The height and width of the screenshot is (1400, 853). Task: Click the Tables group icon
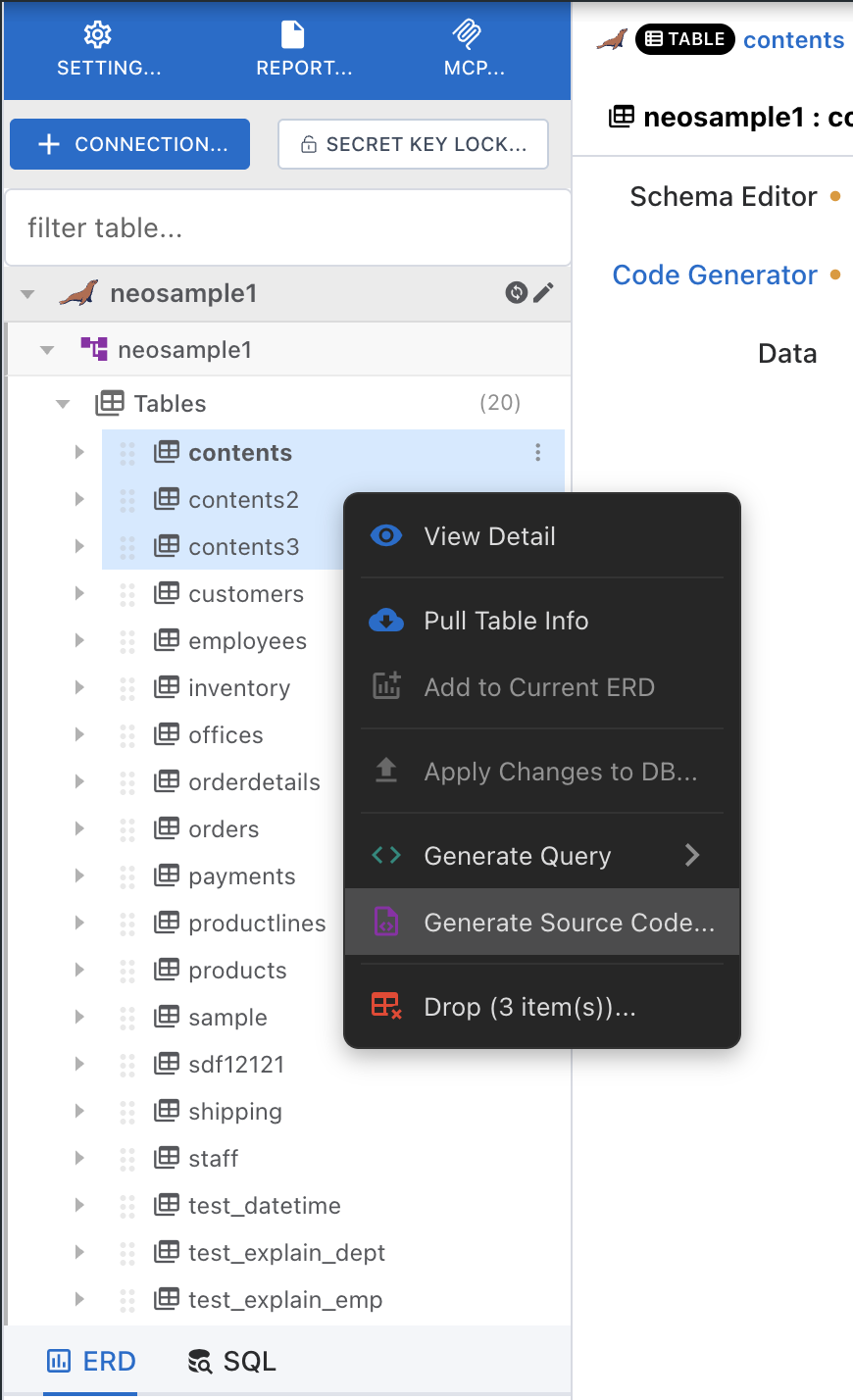coord(110,403)
